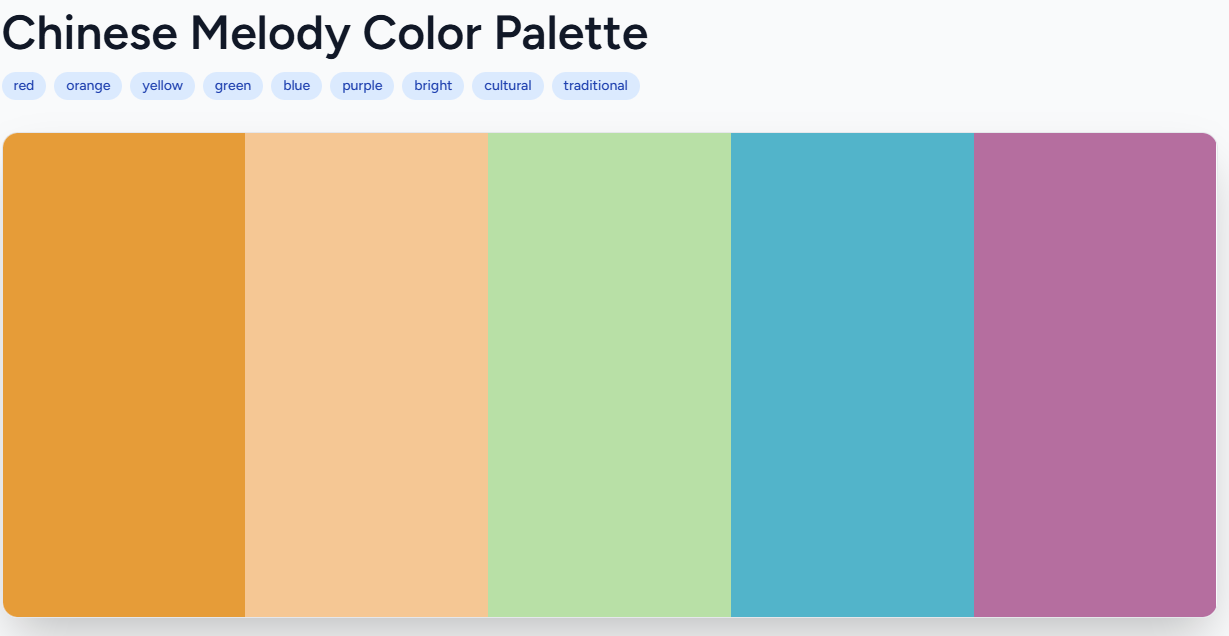Click the purple tag
The image size is (1229, 636).
[362, 86]
